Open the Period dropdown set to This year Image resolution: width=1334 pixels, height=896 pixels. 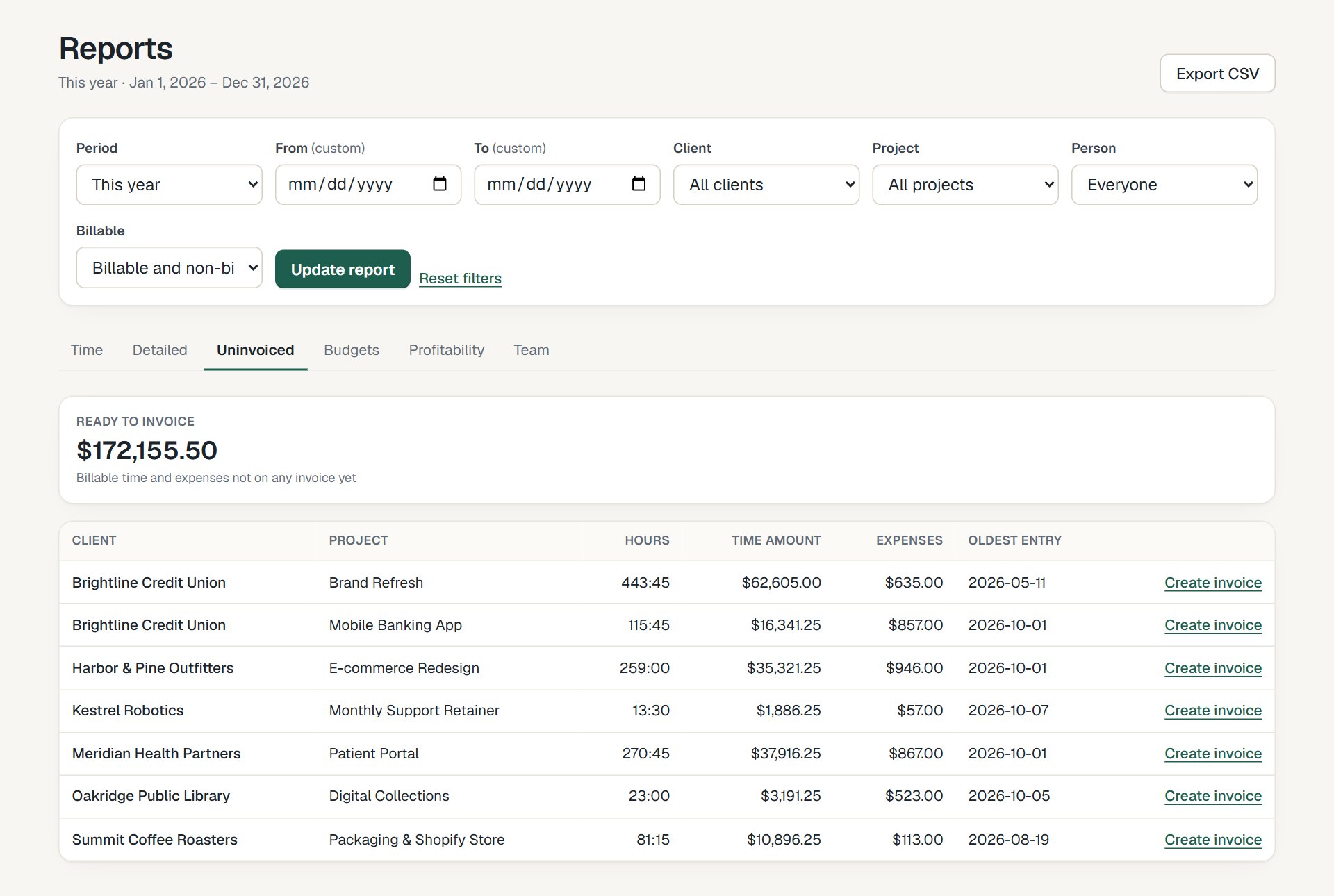[169, 185]
